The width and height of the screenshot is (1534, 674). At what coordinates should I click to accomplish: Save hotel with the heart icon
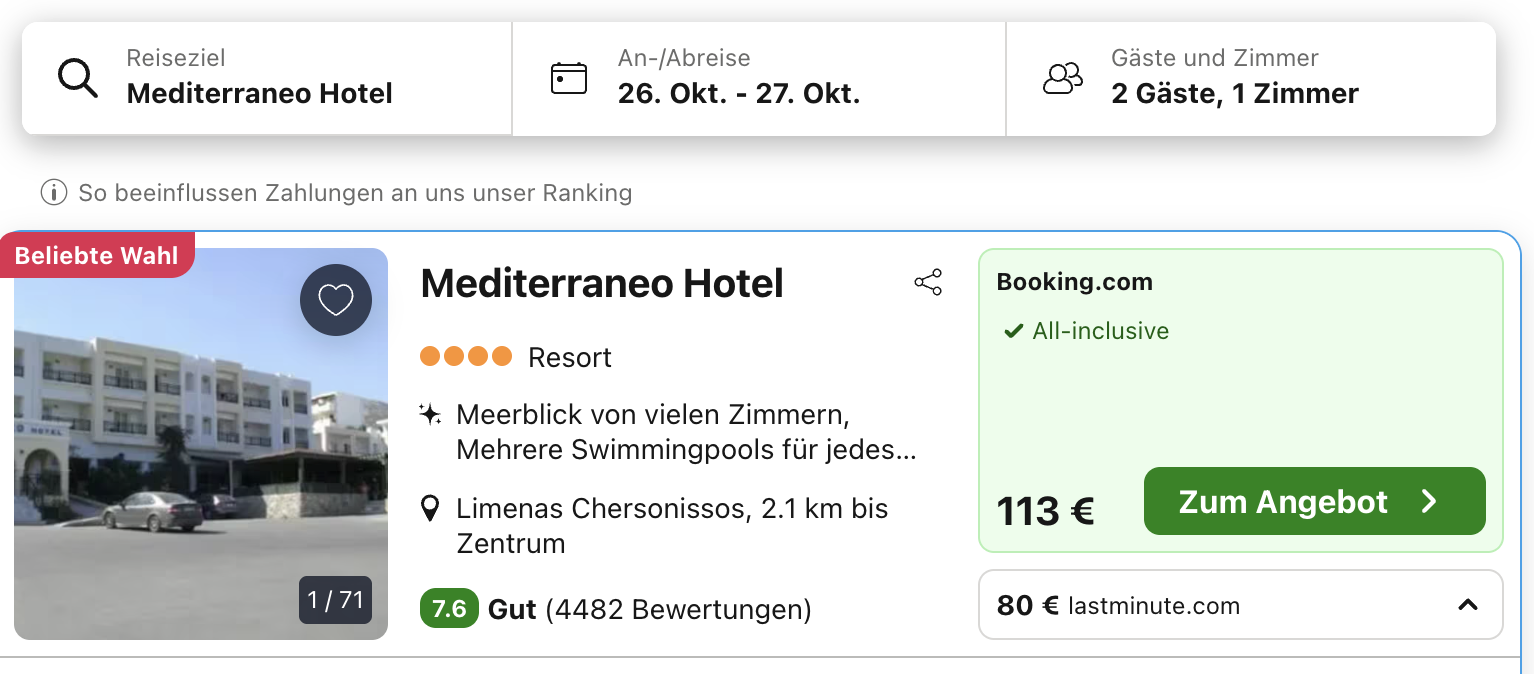pos(335,300)
